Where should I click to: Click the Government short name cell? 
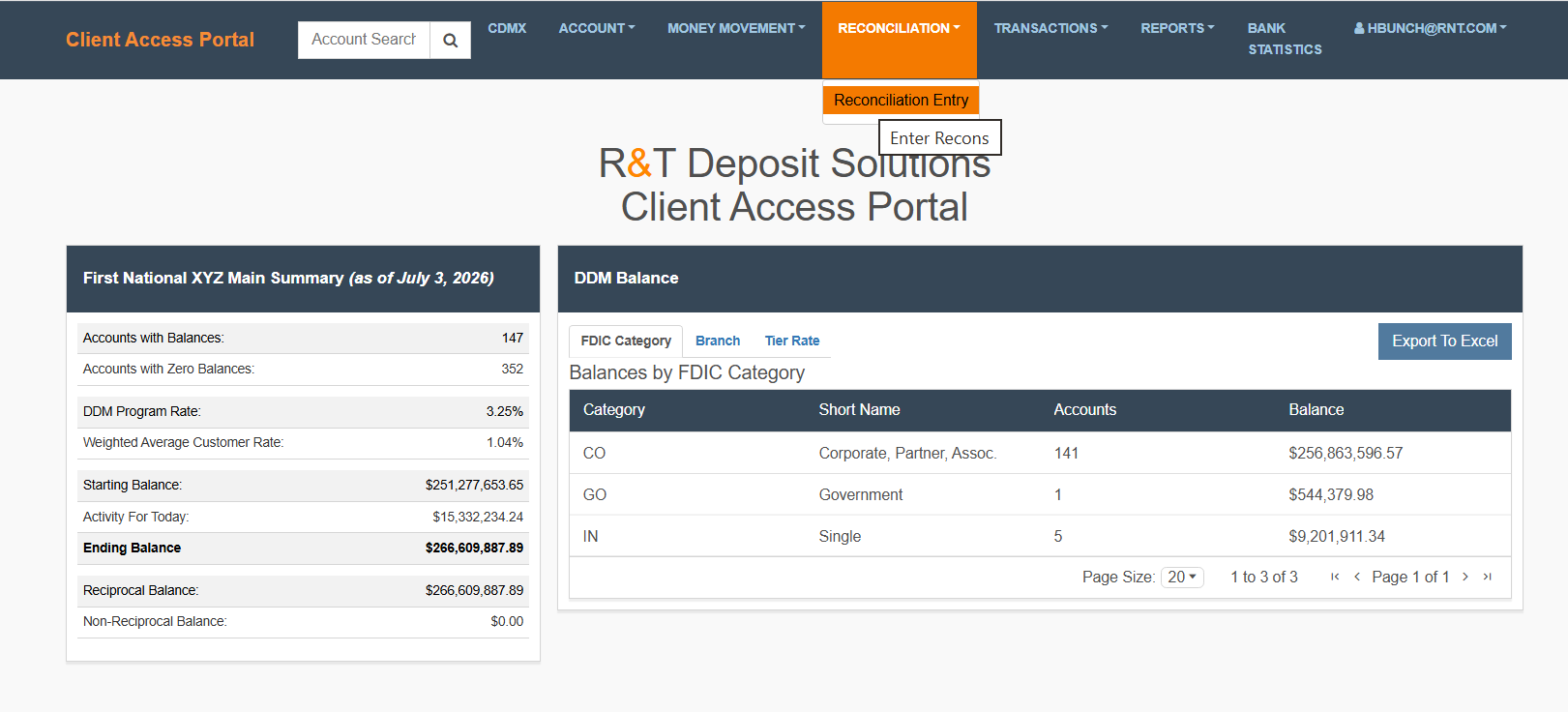pyautogui.click(x=860, y=494)
